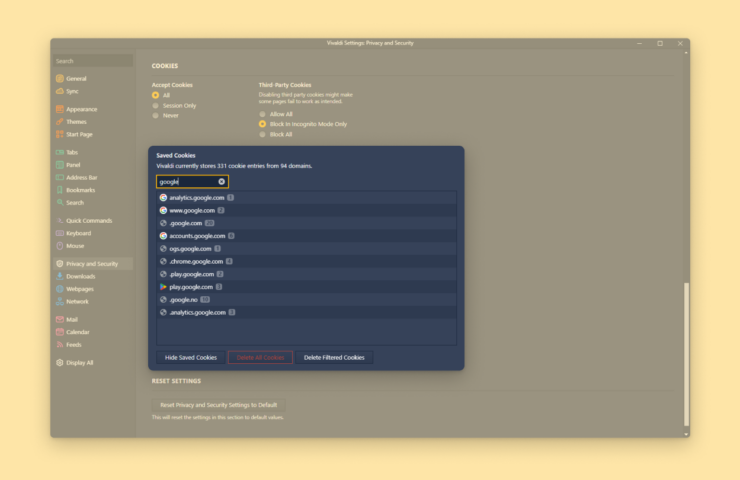Select Block In Incognito Mode Only
The image size is (740, 480).
(x=262, y=124)
